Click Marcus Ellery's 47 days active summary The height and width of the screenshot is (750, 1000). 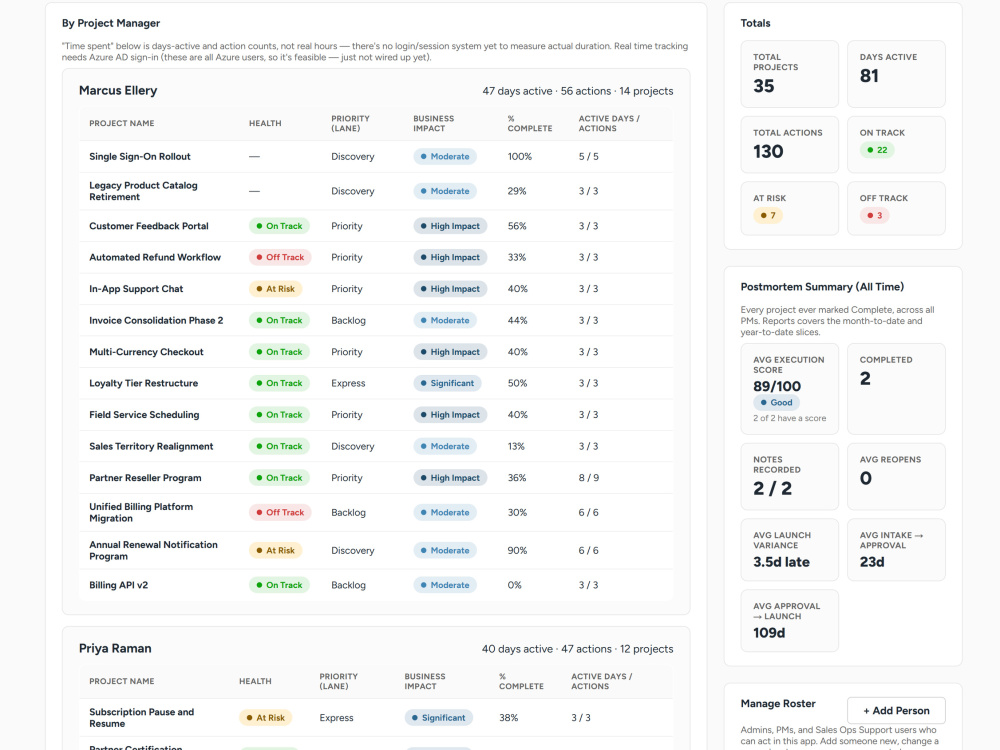(578, 91)
